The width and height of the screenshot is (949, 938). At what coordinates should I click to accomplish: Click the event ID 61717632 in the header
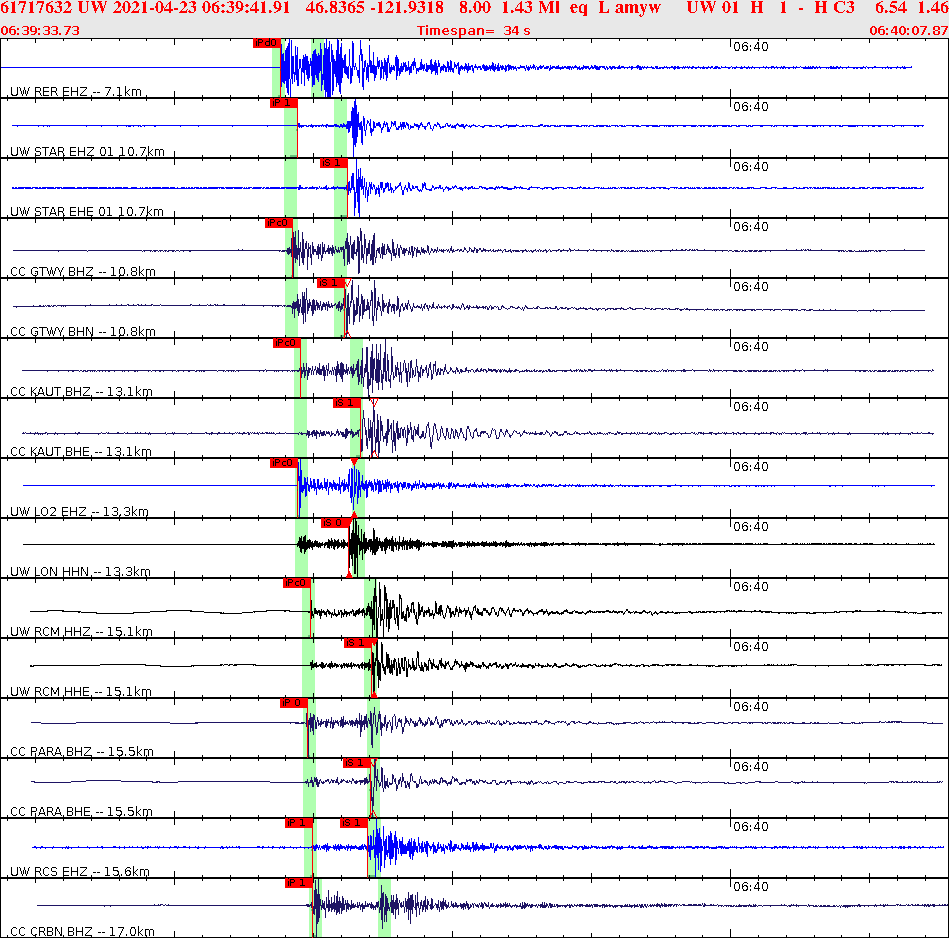(37, 8)
